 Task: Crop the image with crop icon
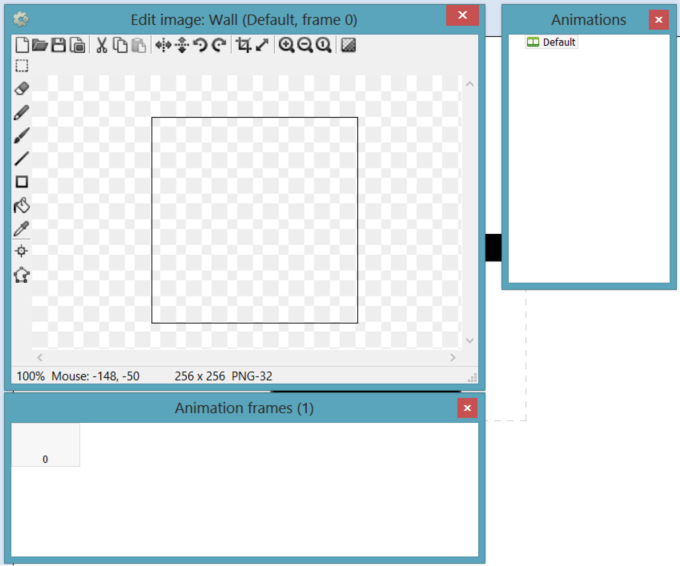[x=243, y=45]
